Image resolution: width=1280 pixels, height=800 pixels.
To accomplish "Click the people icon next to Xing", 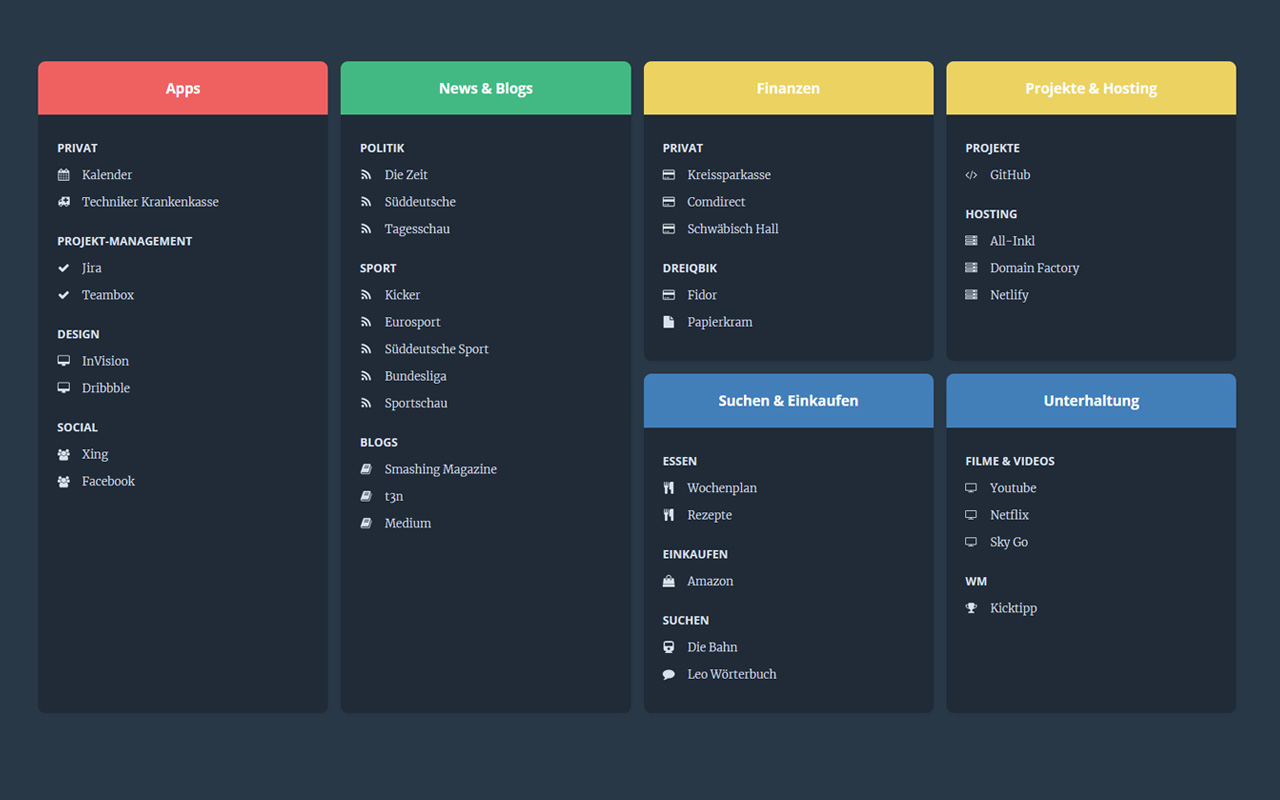I will click(64, 454).
